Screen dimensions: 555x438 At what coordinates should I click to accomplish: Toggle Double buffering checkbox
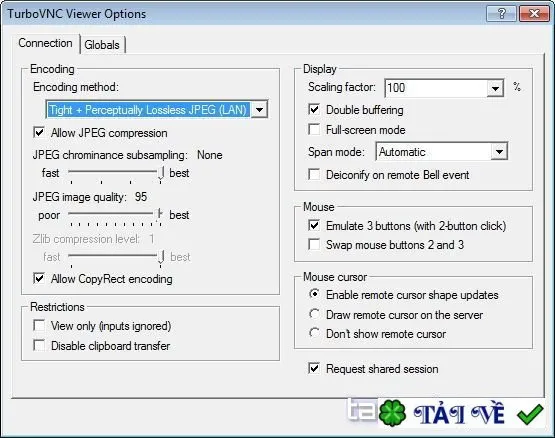click(x=314, y=110)
